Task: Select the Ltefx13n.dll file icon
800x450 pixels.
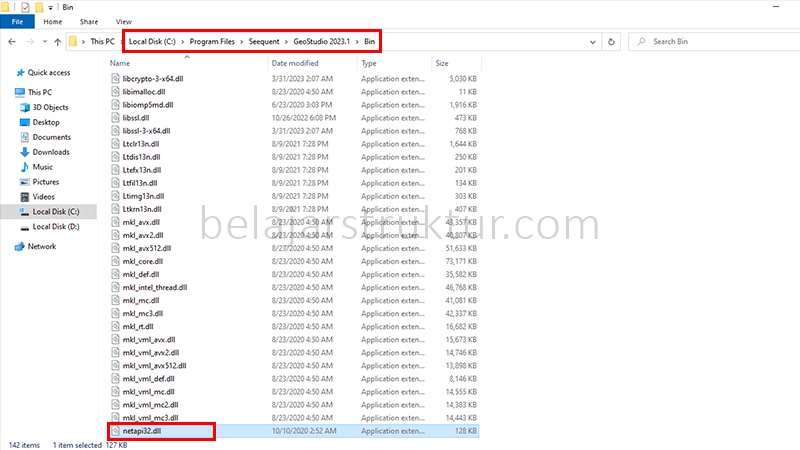Action: [115, 170]
